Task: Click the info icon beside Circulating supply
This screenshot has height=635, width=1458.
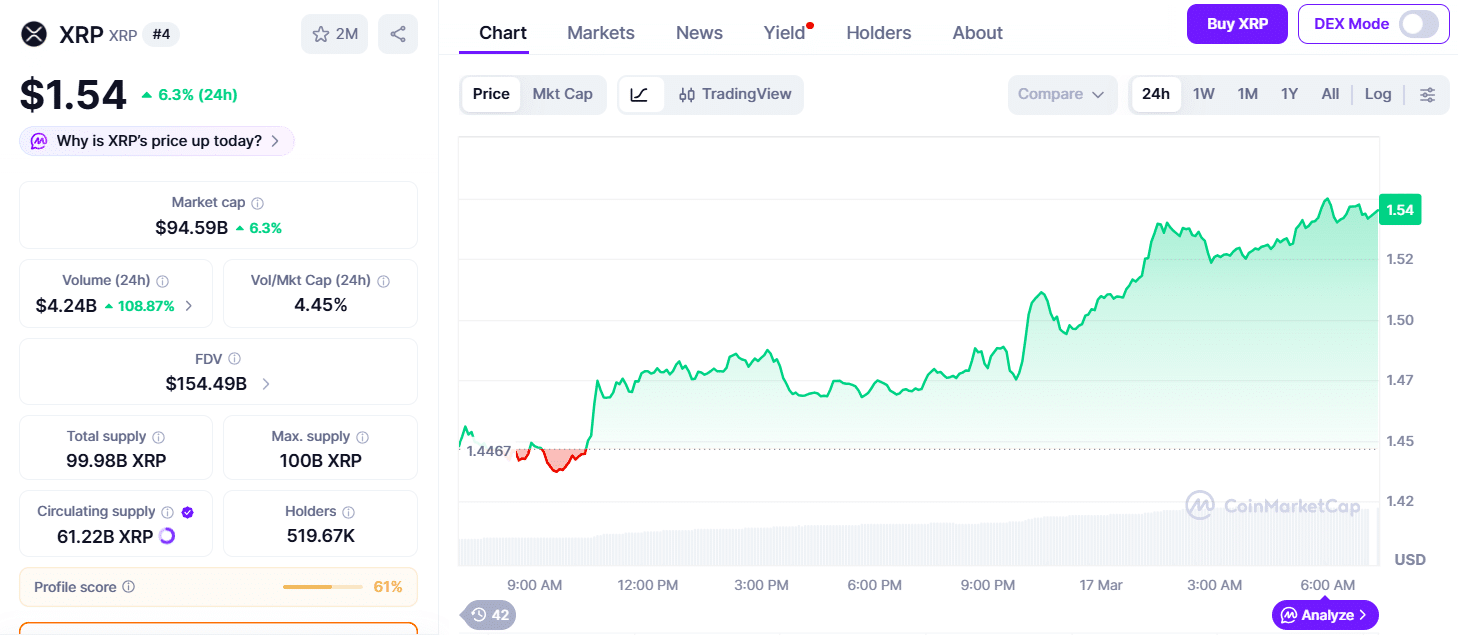Action: [x=168, y=512]
